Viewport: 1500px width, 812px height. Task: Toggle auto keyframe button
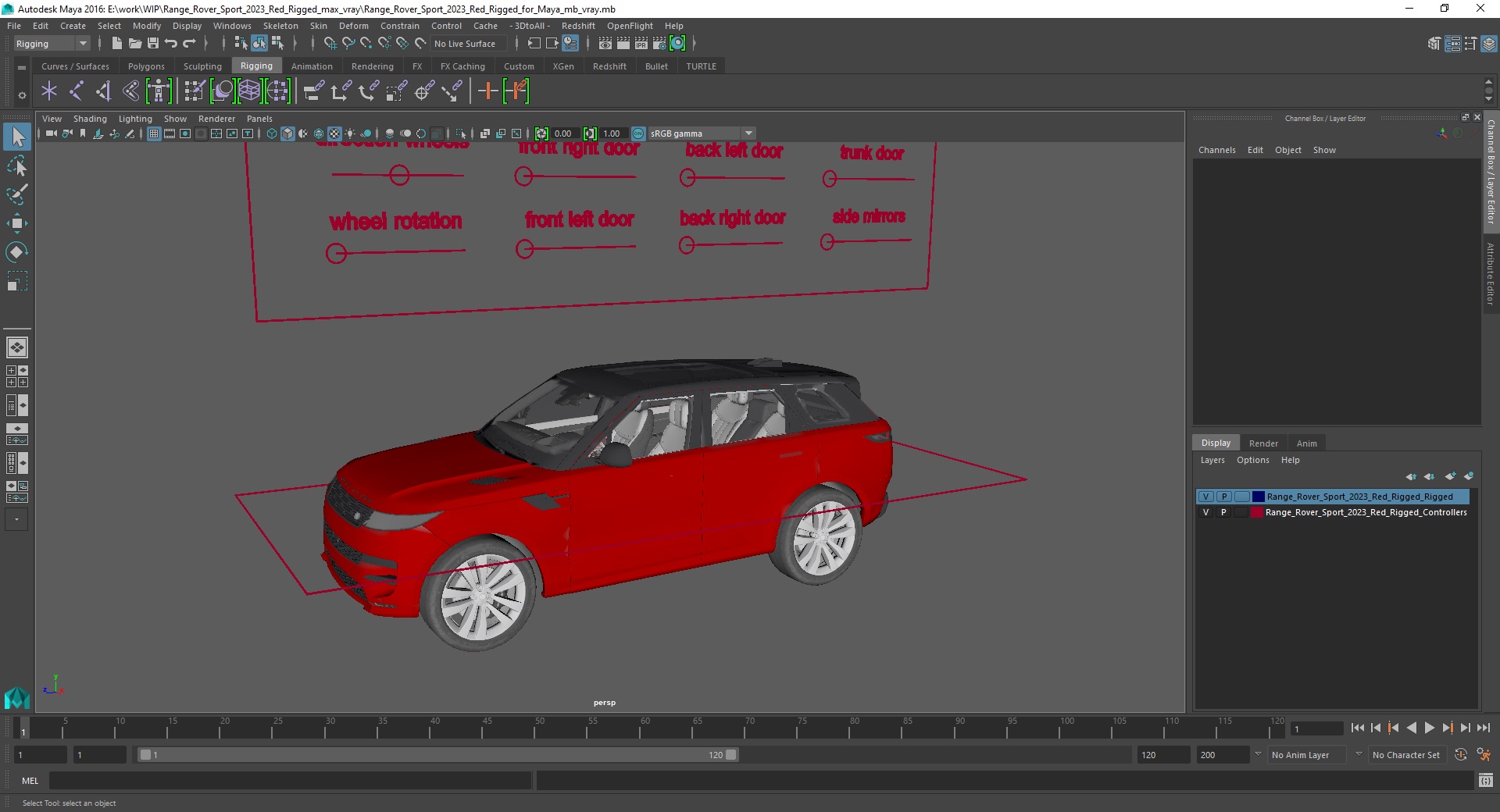(x=1460, y=755)
